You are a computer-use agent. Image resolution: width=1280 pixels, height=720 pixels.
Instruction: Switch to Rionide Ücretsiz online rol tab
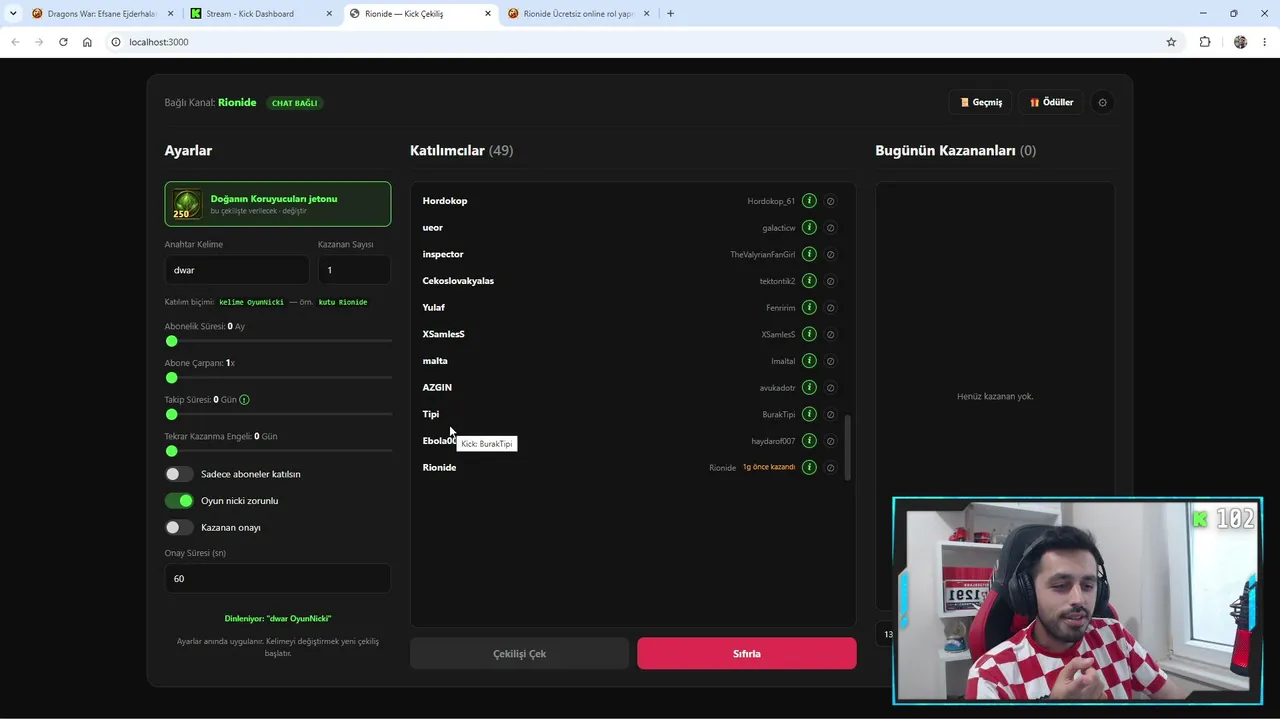[579, 14]
